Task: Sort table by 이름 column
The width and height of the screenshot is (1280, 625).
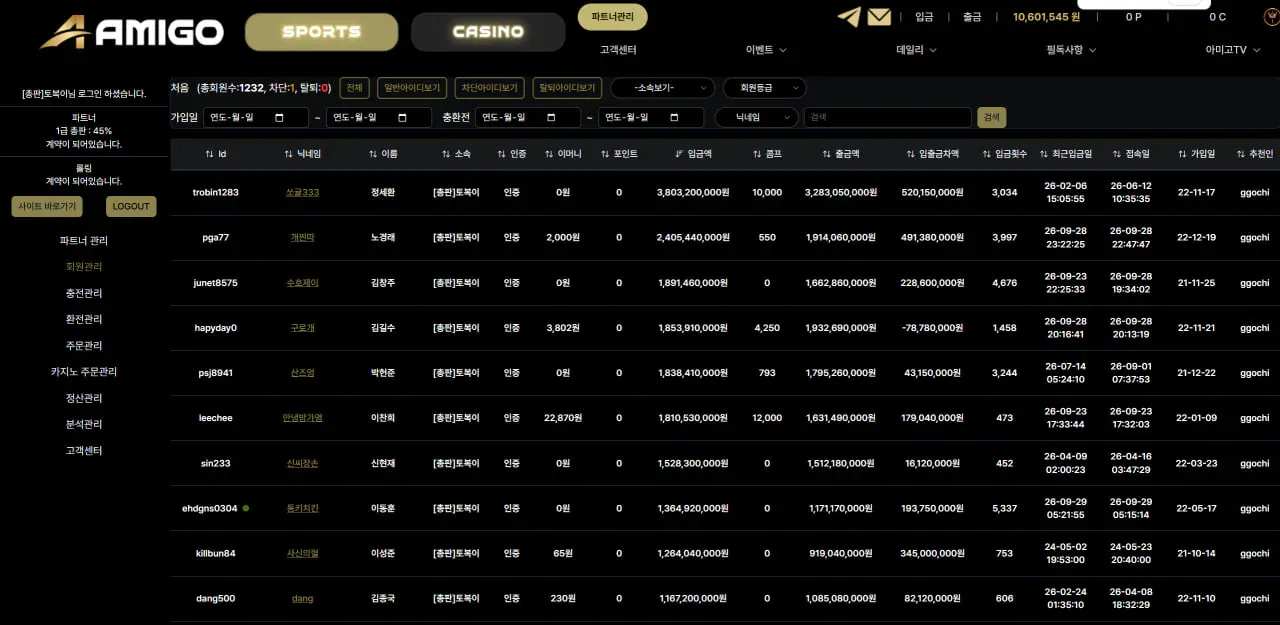Action: pos(383,154)
